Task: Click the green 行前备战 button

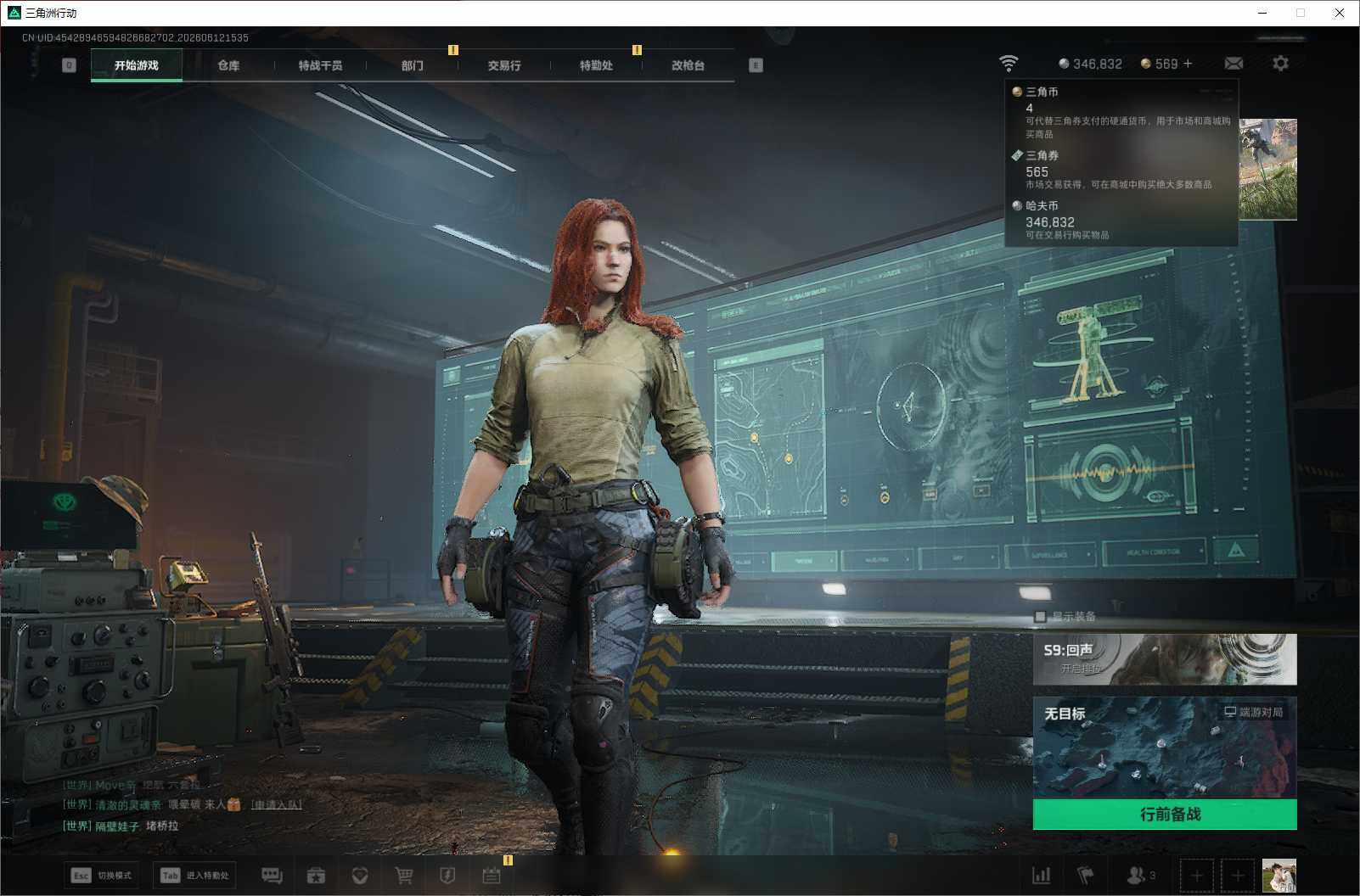Action: [1165, 815]
